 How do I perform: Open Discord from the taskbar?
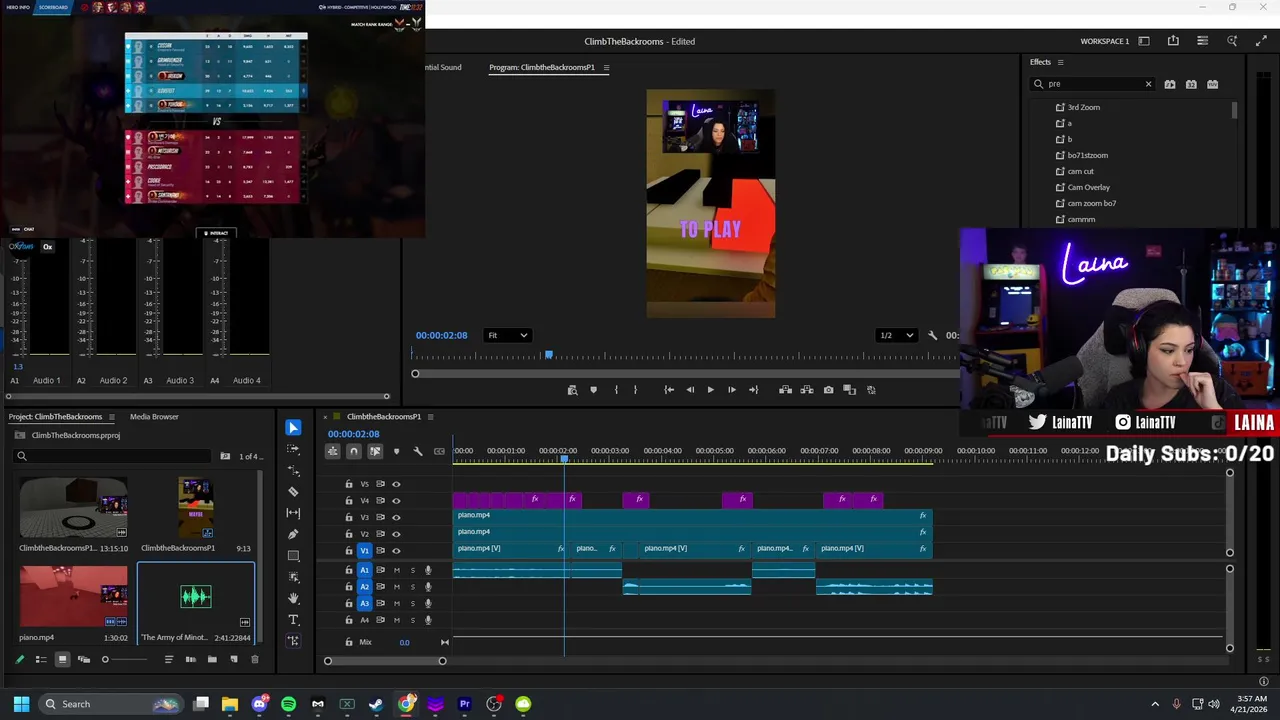point(260,704)
